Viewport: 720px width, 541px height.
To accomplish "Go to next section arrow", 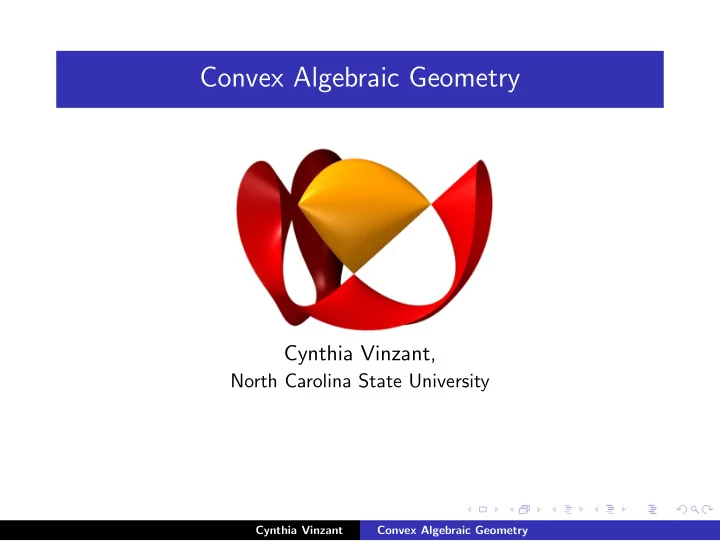I will pyautogui.click(x=624, y=509).
